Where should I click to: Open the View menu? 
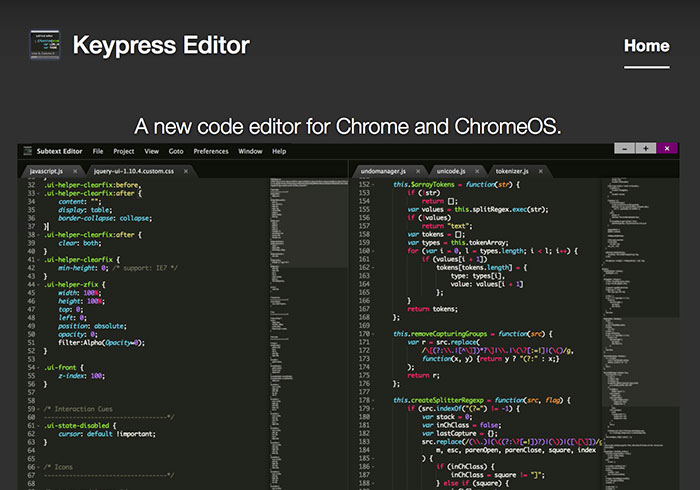151,151
